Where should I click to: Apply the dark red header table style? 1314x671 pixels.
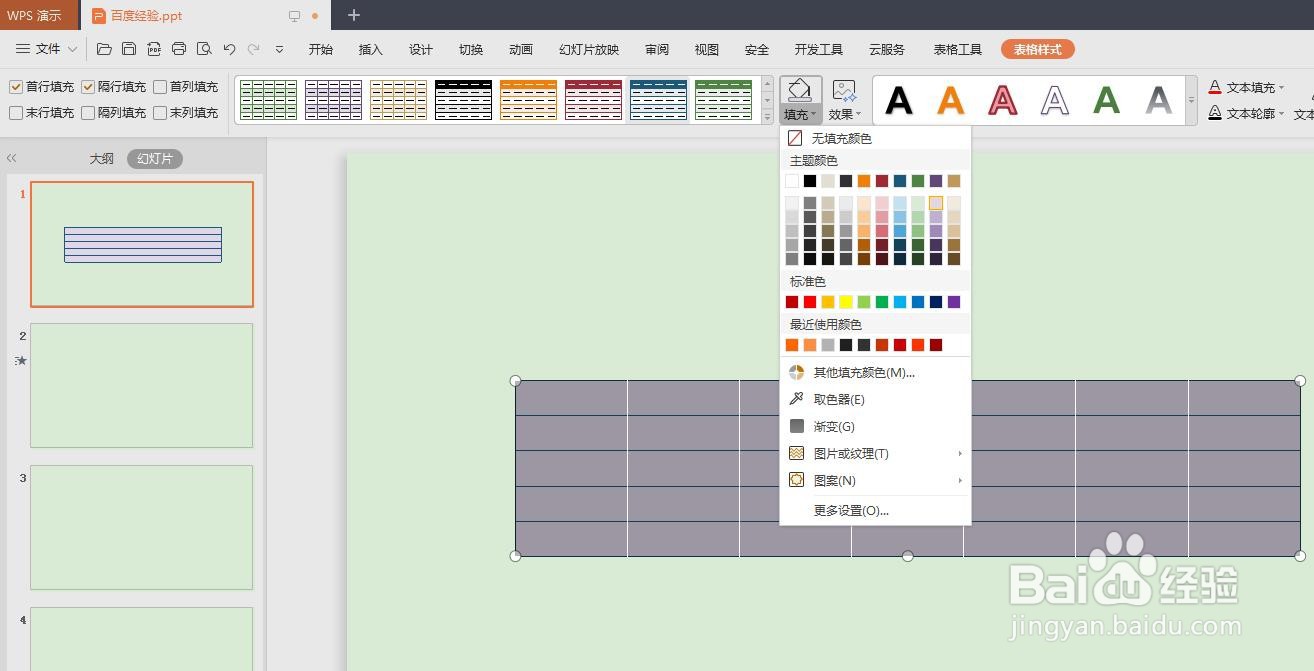pos(593,100)
